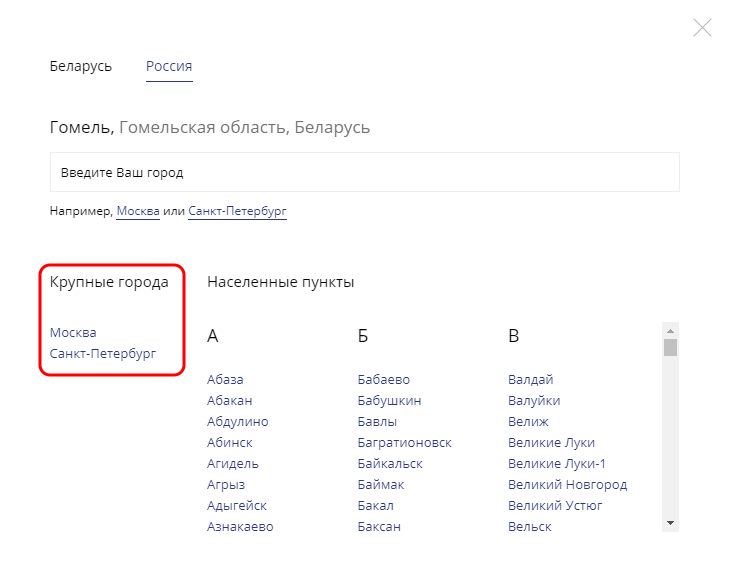730x570 pixels.
Task: Click the city list scrollbar thumb
Action: tap(670, 348)
